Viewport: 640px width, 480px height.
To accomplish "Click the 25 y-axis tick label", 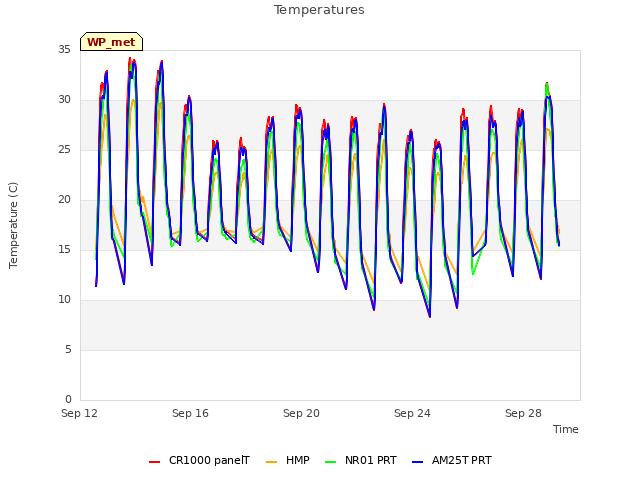I will pos(64,150).
